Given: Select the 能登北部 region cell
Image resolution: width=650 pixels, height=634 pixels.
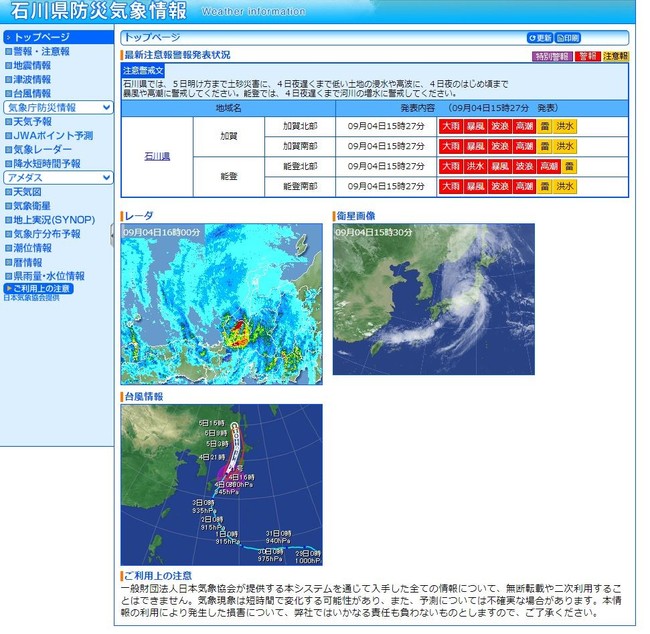Looking at the screenshot, I should (x=300, y=167).
